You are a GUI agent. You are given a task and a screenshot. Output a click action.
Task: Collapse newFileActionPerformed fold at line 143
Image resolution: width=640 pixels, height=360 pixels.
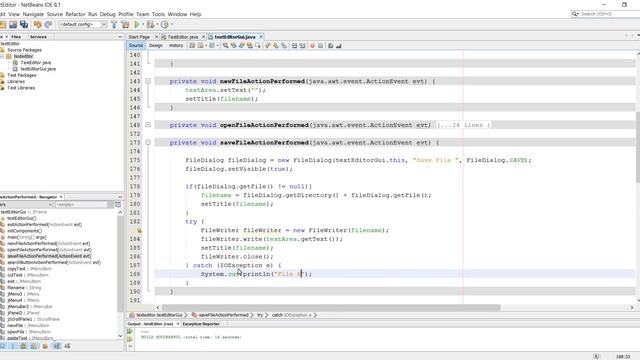(x=148, y=81)
